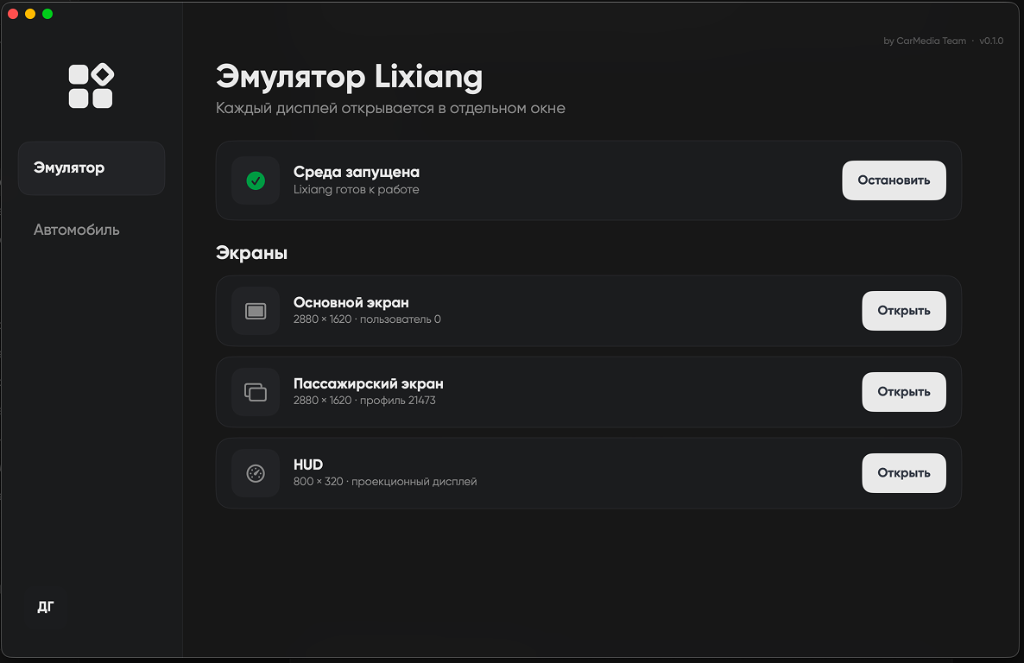Click the v0.1.0 version label

point(991,40)
